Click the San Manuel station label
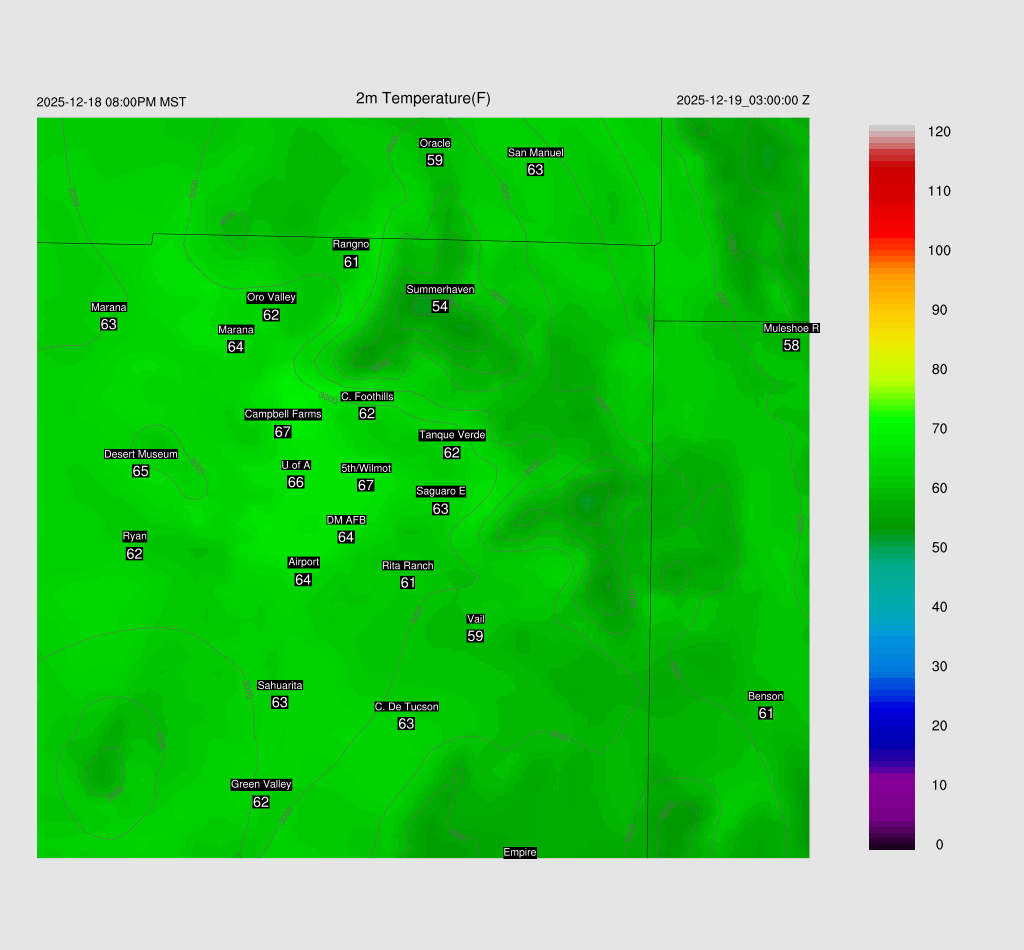The height and width of the screenshot is (950, 1024). point(535,153)
